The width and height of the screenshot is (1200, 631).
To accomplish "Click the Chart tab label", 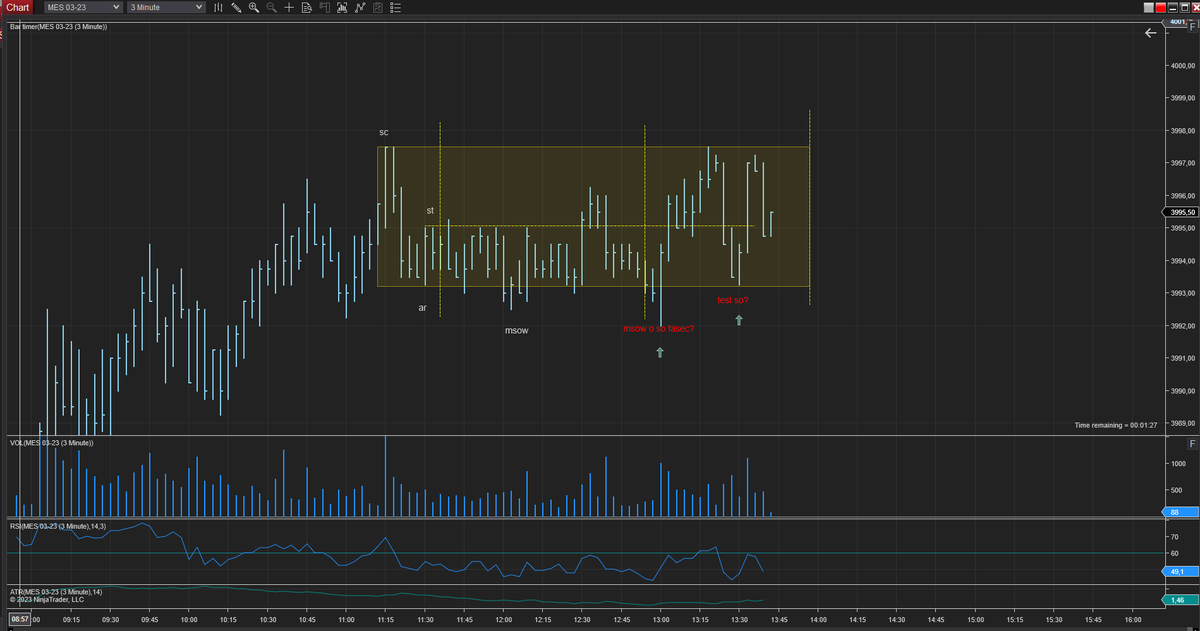I will 17,7.
